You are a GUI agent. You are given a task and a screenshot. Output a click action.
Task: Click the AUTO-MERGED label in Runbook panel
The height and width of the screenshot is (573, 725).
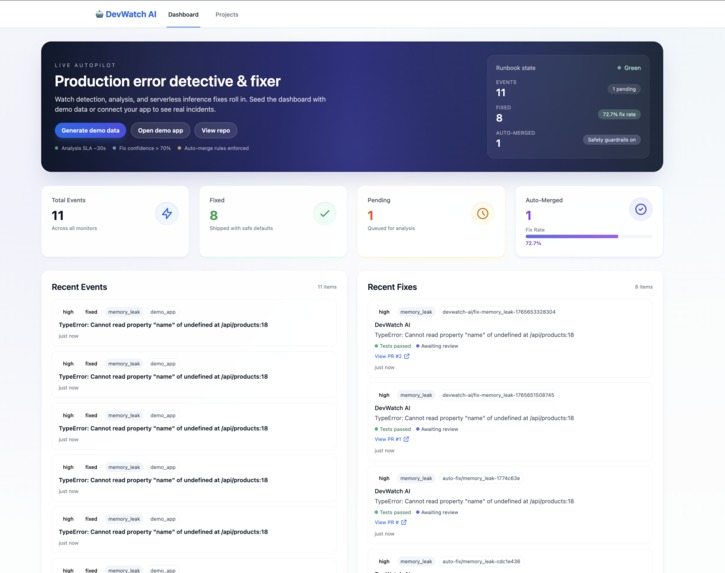(x=515, y=133)
